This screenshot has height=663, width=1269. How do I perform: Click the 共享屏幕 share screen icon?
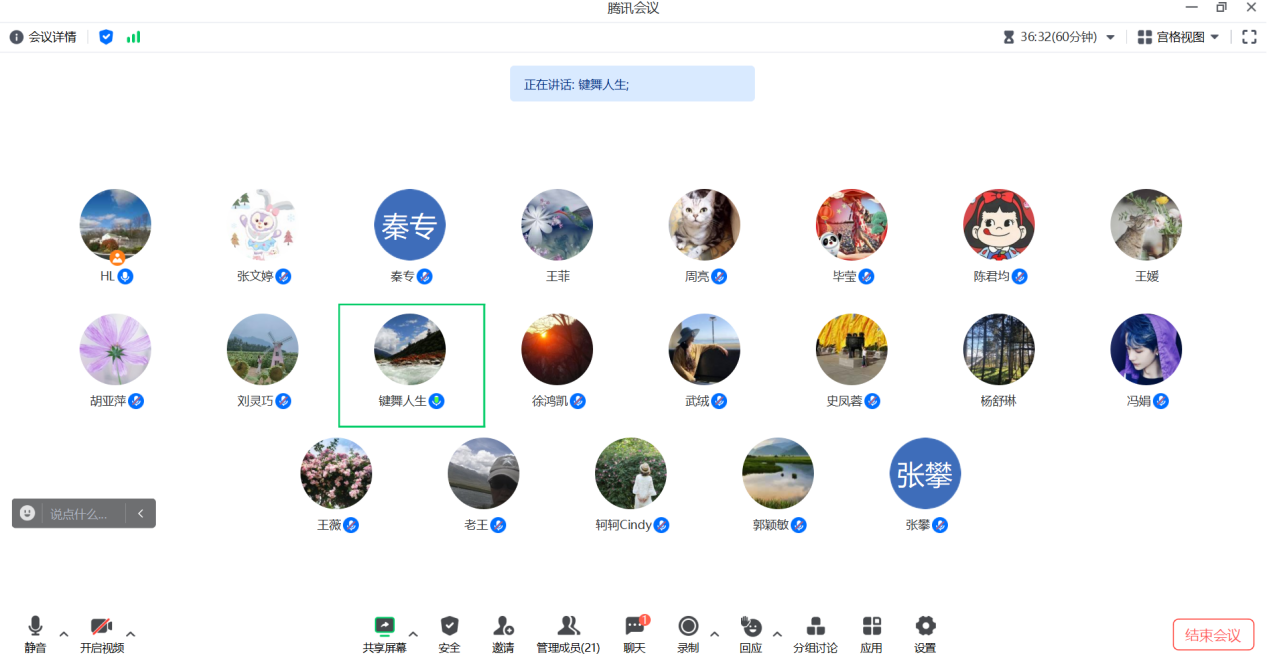[384, 625]
